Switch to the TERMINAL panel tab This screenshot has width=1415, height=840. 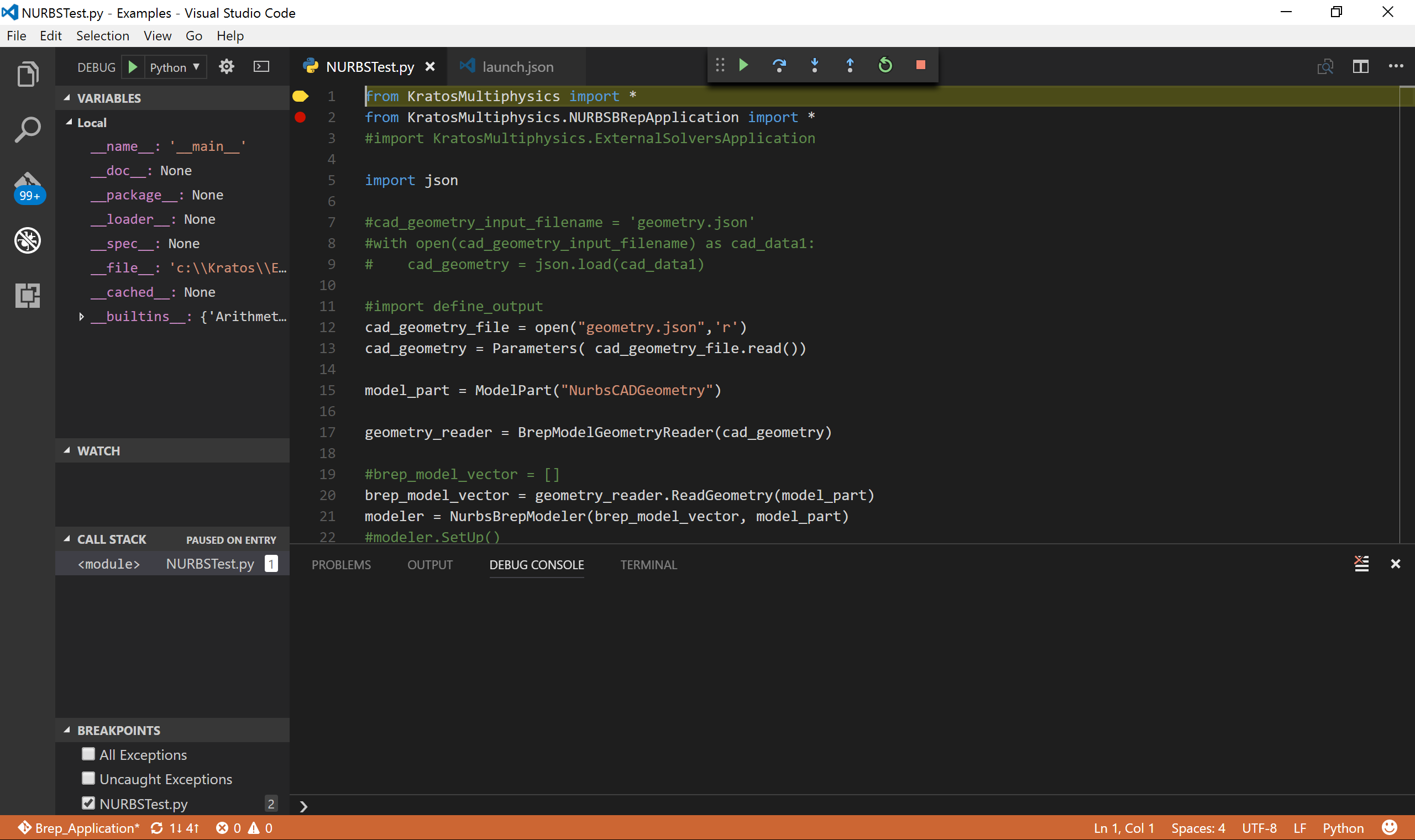point(648,564)
